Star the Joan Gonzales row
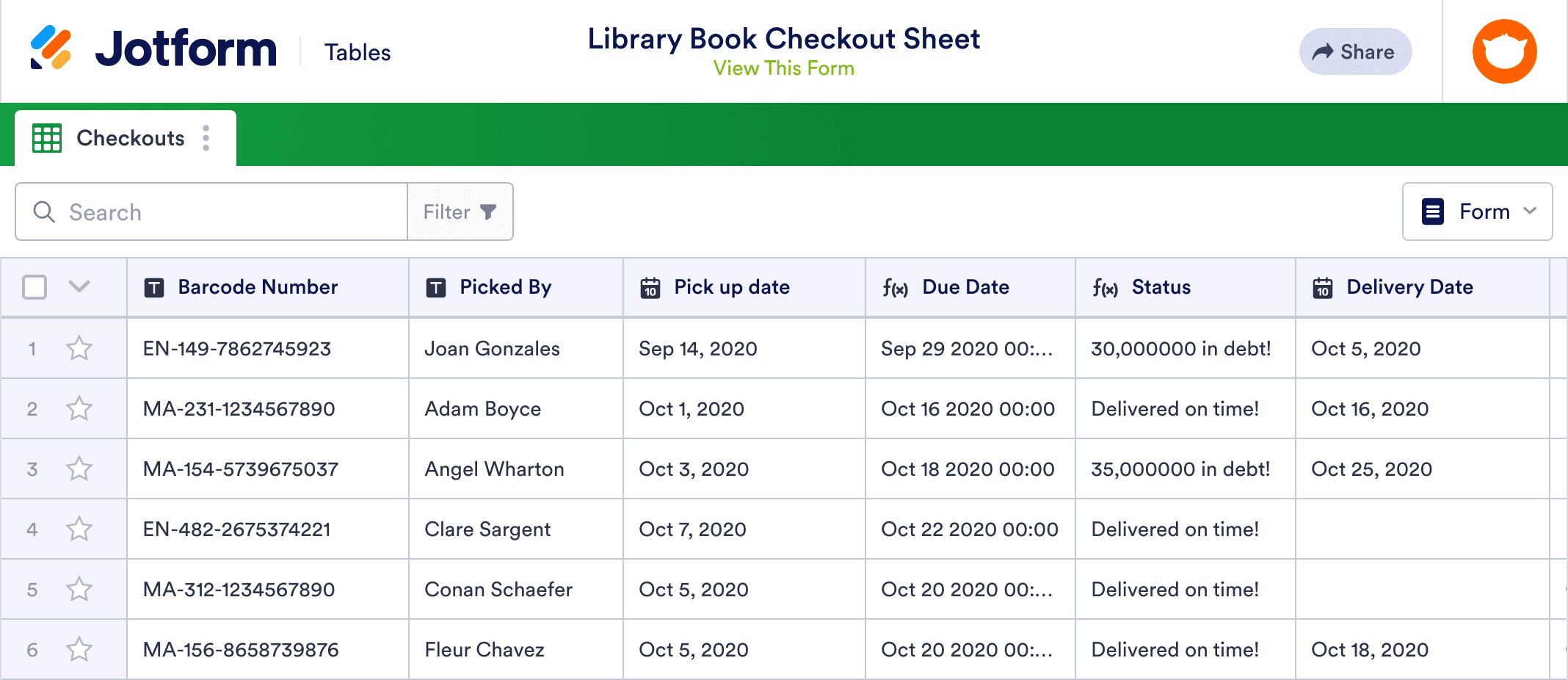 [79, 349]
